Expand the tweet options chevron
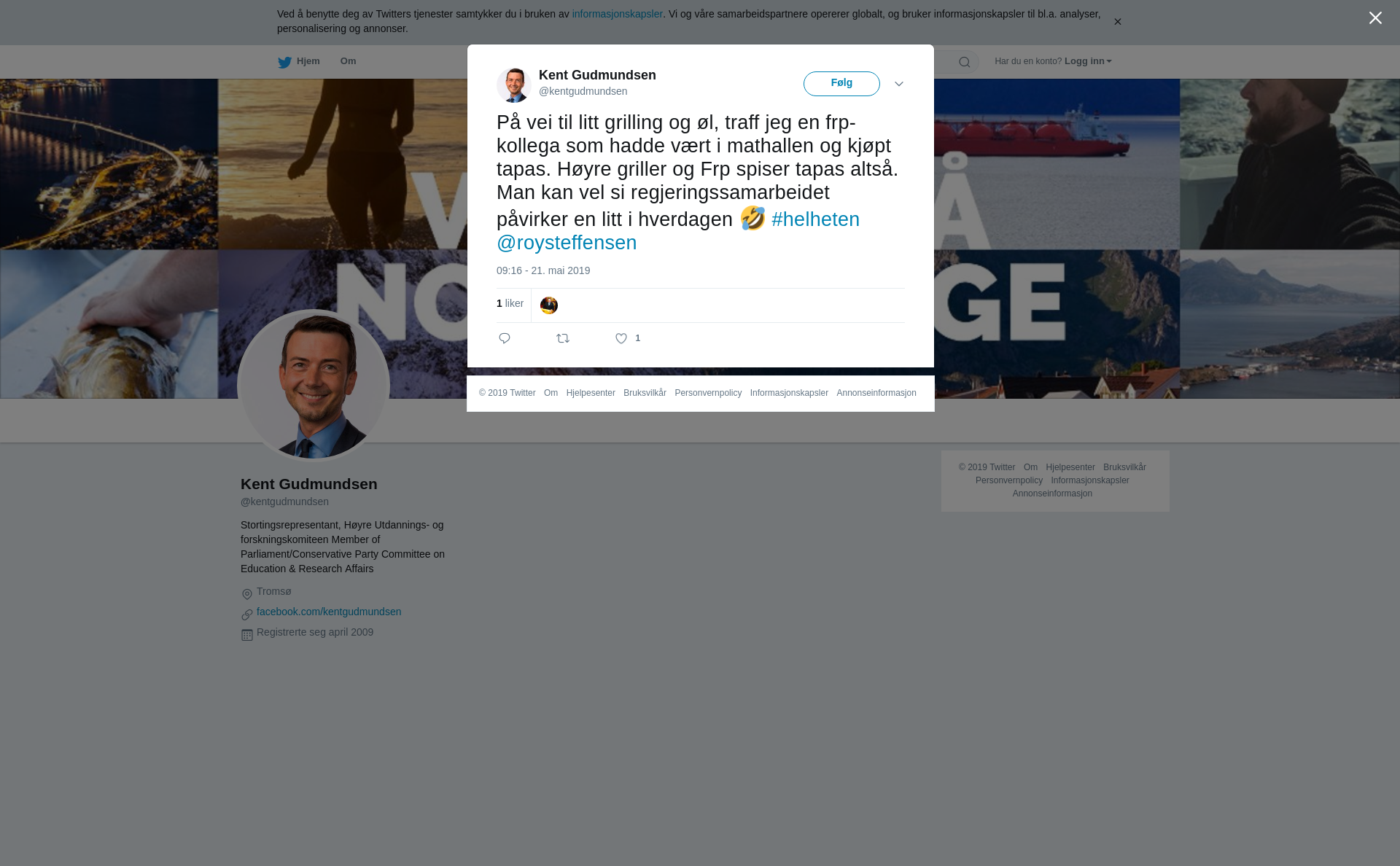Image resolution: width=1400 pixels, height=866 pixels. click(x=899, y=84)
